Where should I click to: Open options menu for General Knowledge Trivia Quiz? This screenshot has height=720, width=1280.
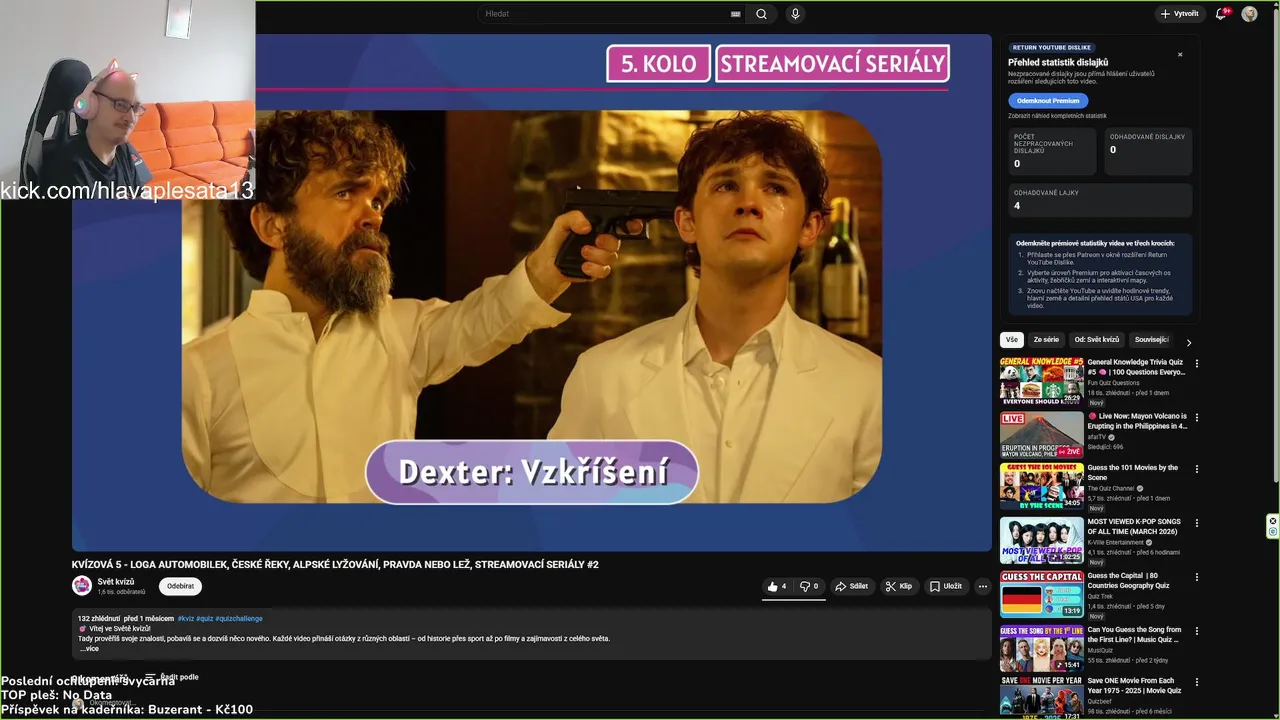pyautogui.click(x=1197, y=364)
